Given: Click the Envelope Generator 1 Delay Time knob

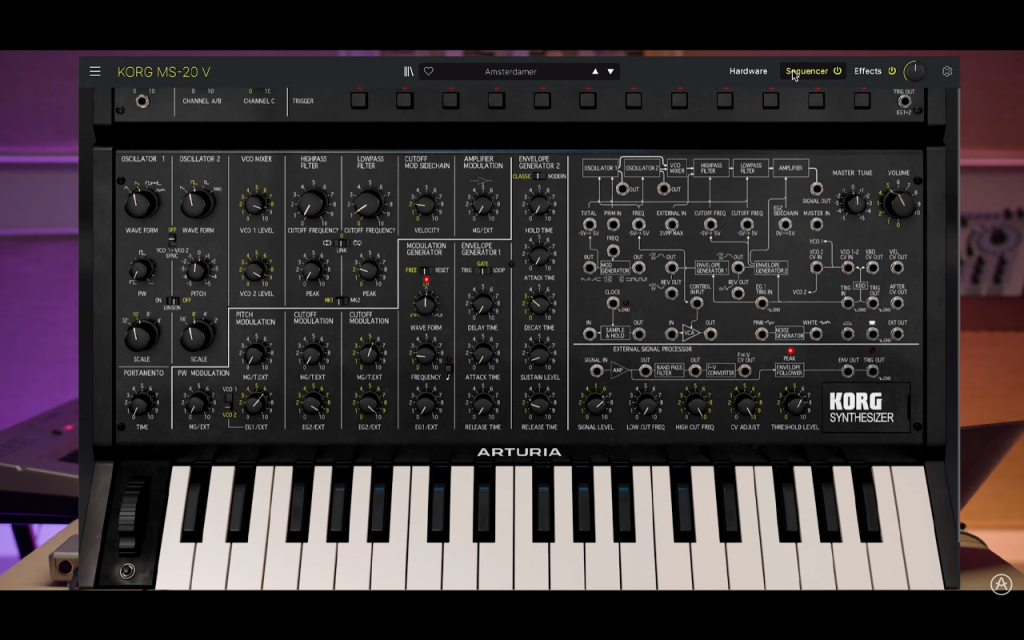Looking at the screenshot, I should click(482, 303).
